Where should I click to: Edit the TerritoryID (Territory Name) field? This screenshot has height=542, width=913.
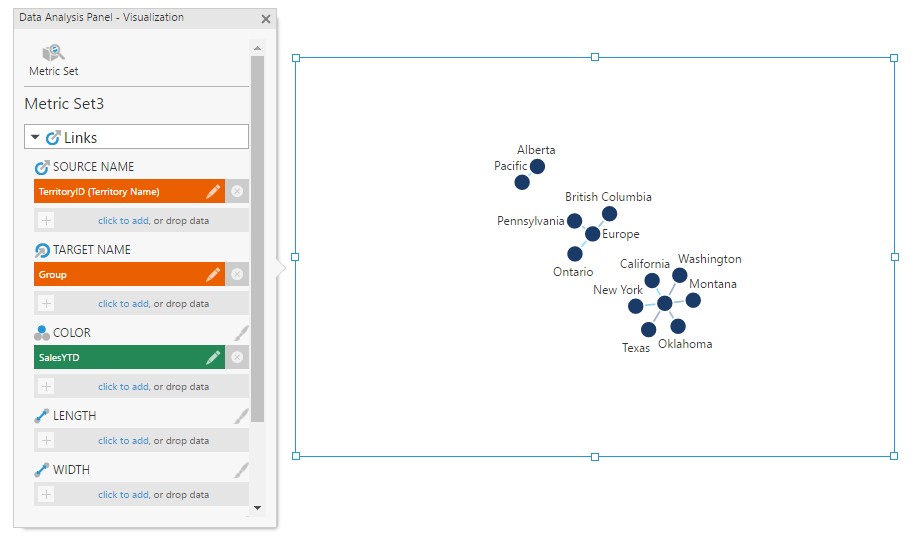213,191
